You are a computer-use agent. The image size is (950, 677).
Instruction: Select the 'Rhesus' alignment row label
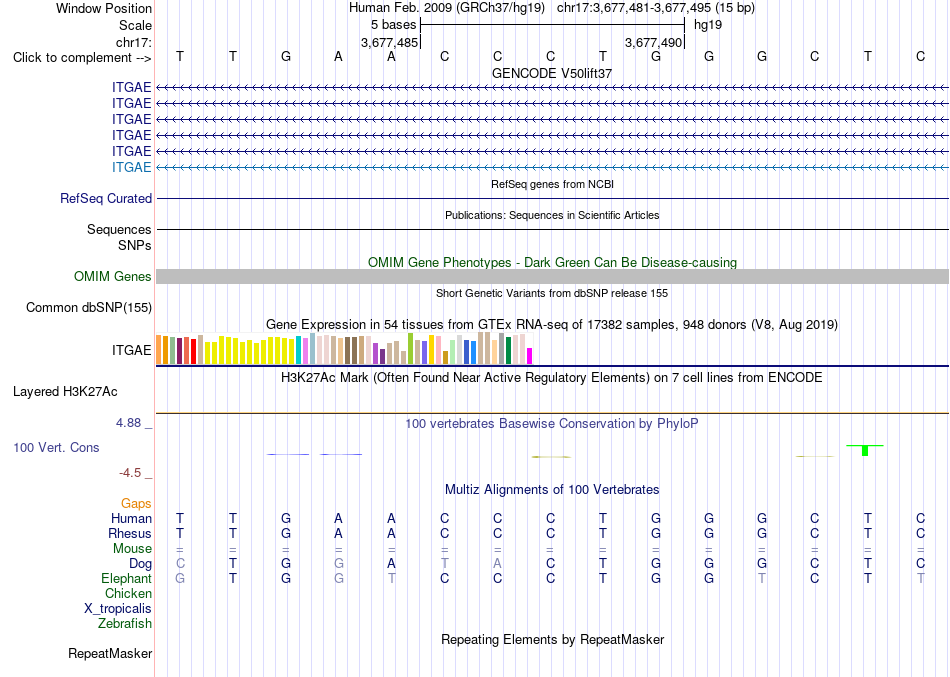(x=130, y=533)
